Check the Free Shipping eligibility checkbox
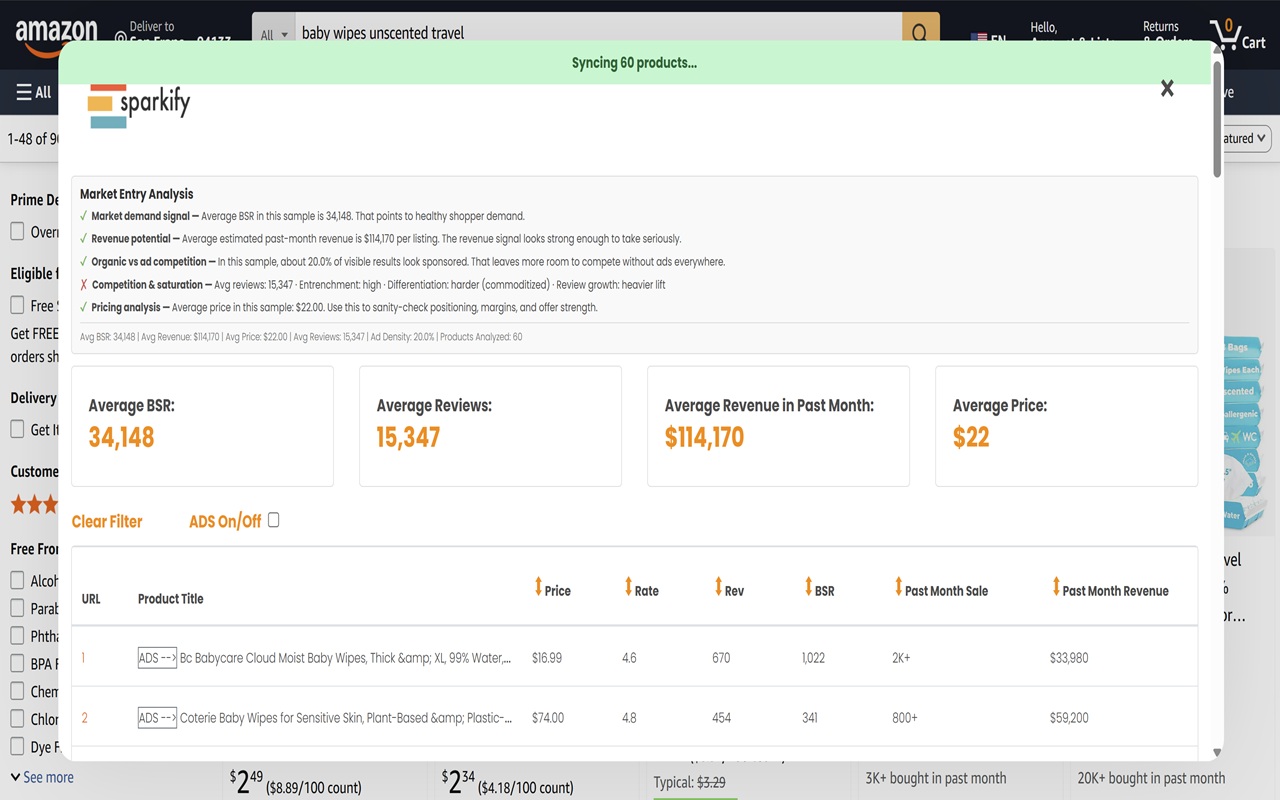1280x800 pixels. point(17,305)
